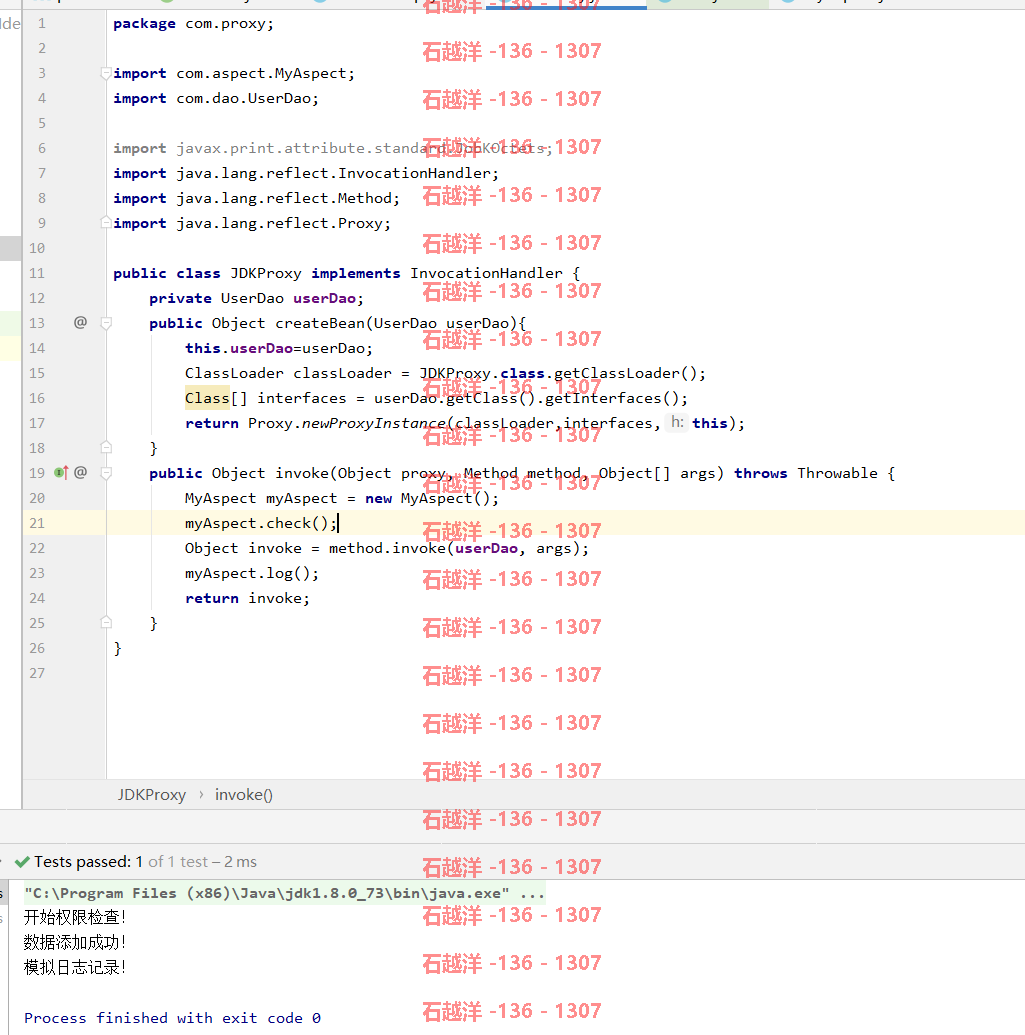
Task: Click console output '开始权限检查!'
Action: [x=75, y=918]
